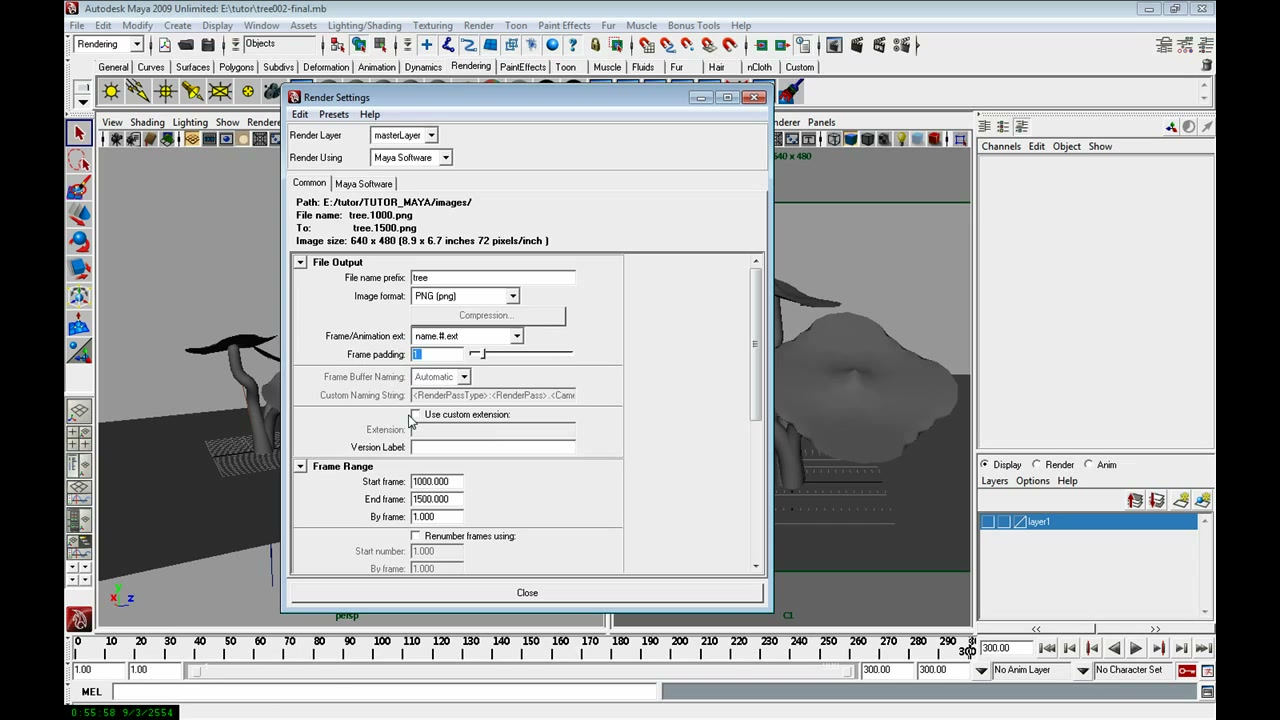Image resolution: width=1280 pixels, height=720 pixels.
Task: Open Render Using Maya Software dropdown
Action: click(x=411, y=157)
